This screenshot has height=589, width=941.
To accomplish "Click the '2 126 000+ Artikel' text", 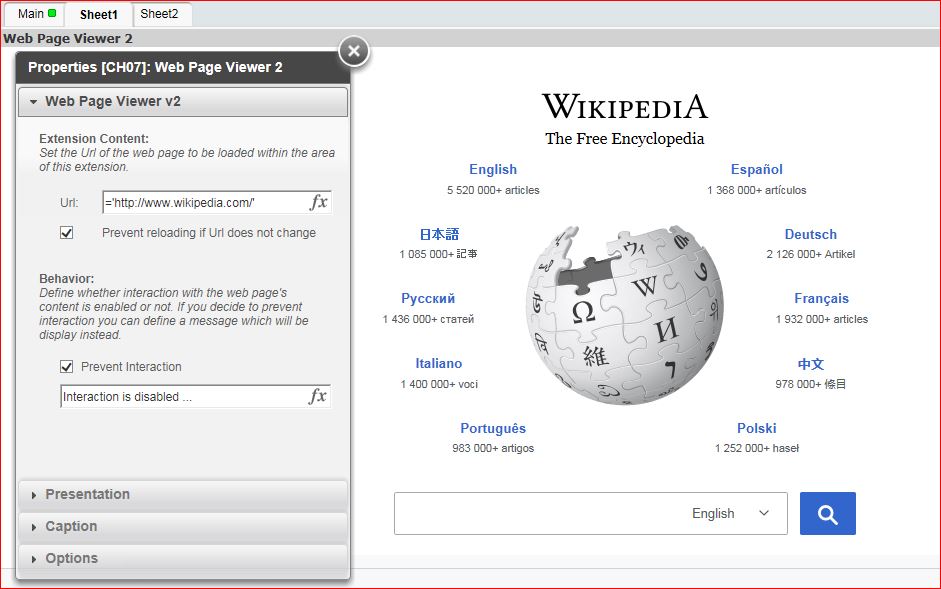I will click(x=810, y=254).
